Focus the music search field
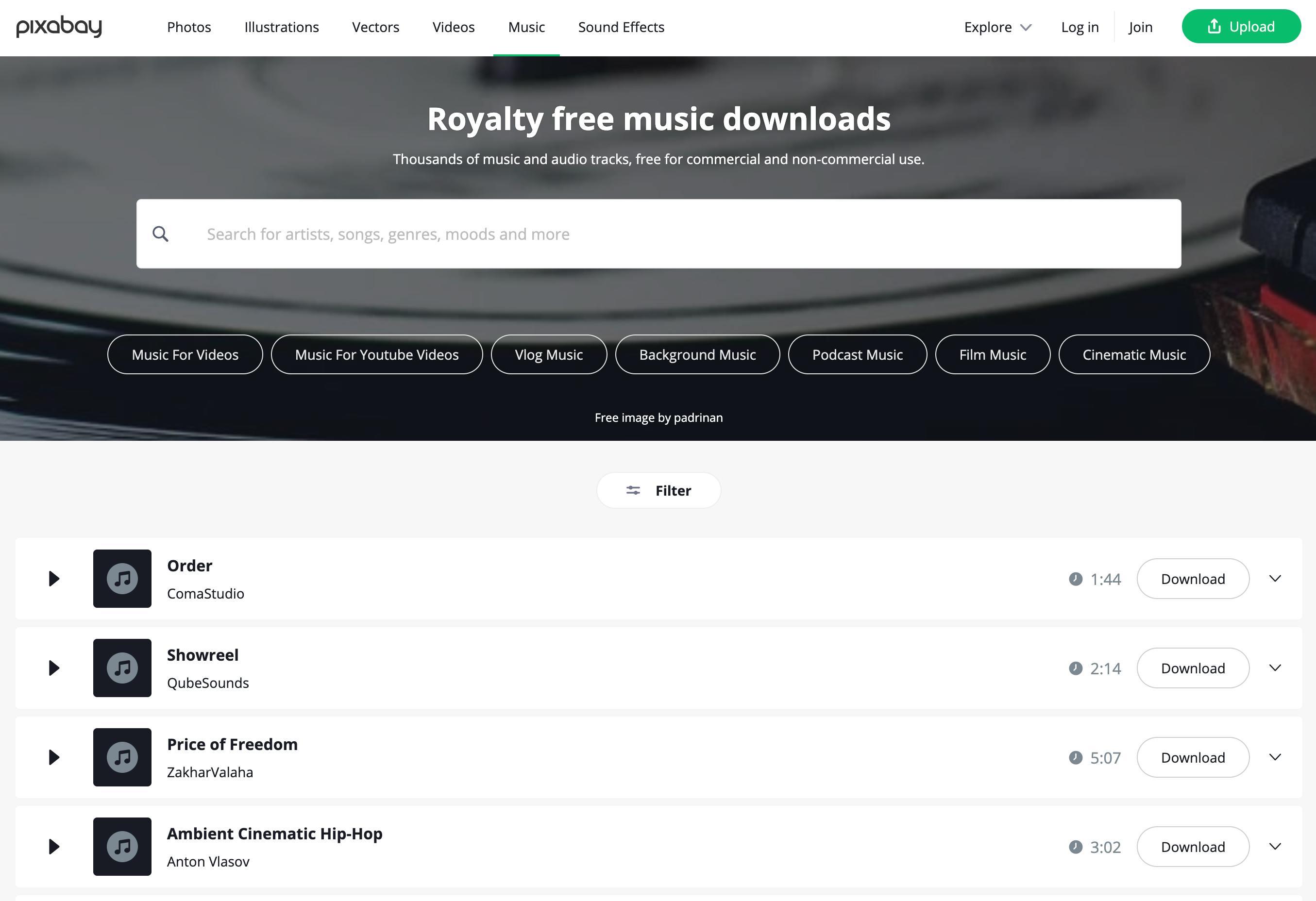 click(x=658, y=234)
